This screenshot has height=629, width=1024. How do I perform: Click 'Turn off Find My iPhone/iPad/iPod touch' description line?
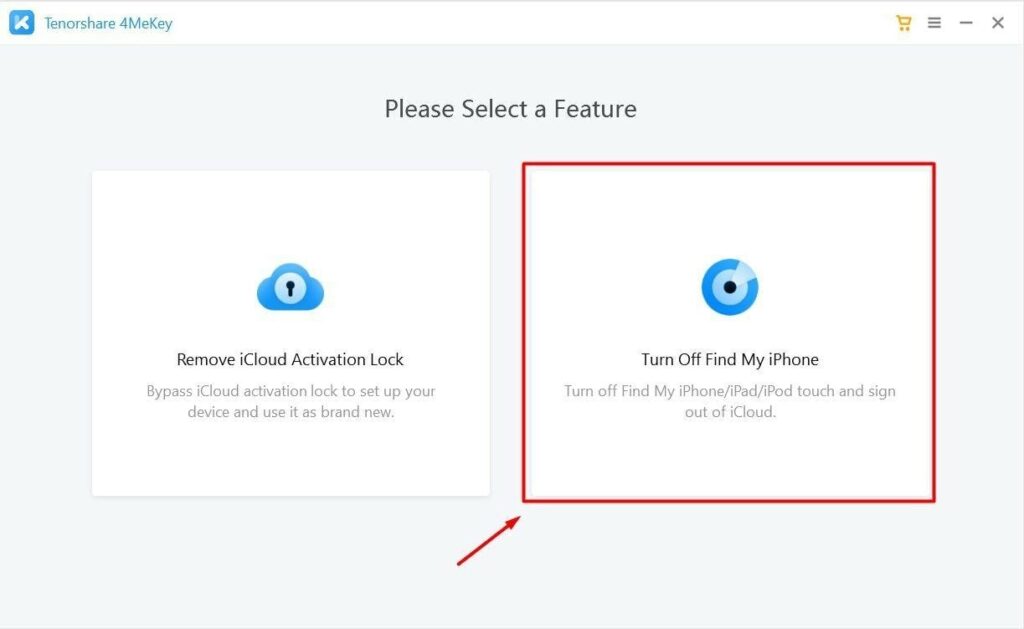click(729, 391)
